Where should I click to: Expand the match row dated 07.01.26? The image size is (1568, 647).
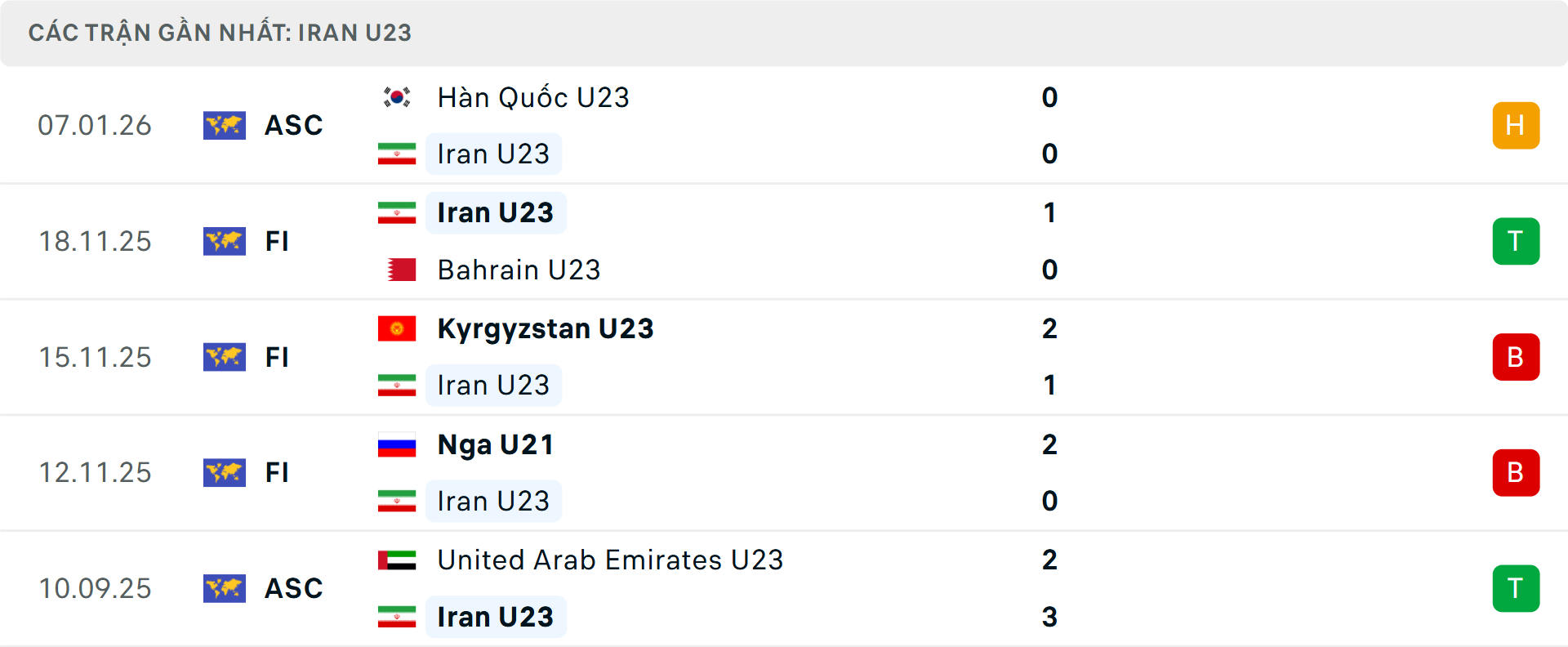tap(784, 125)
